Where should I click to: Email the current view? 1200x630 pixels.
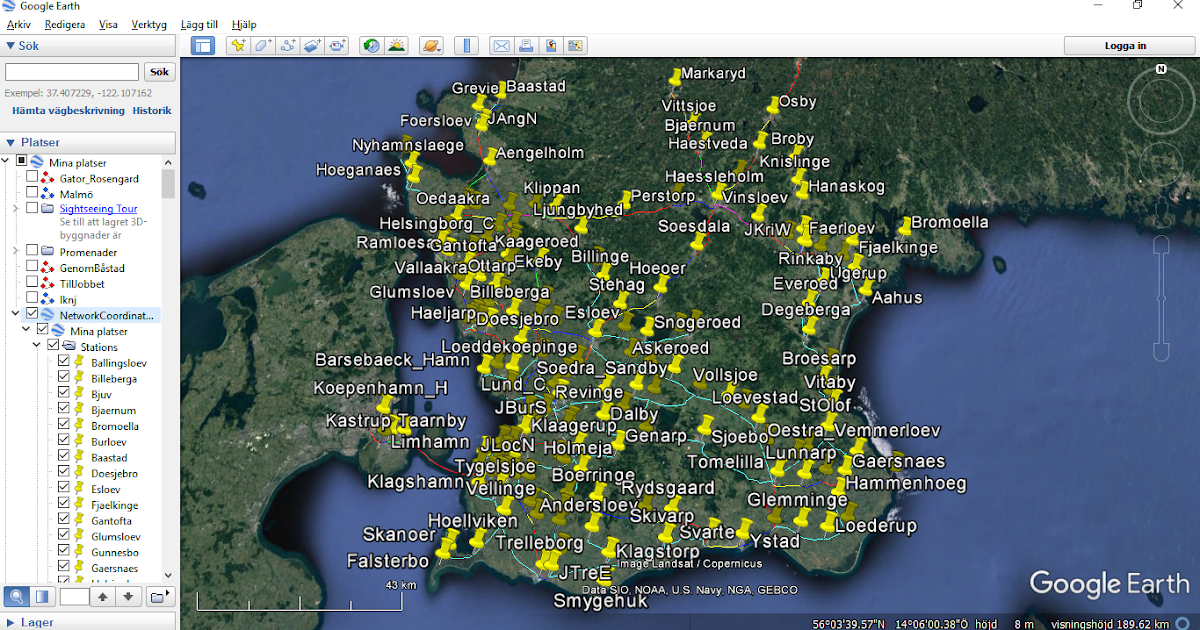click(x=501, y=45)
